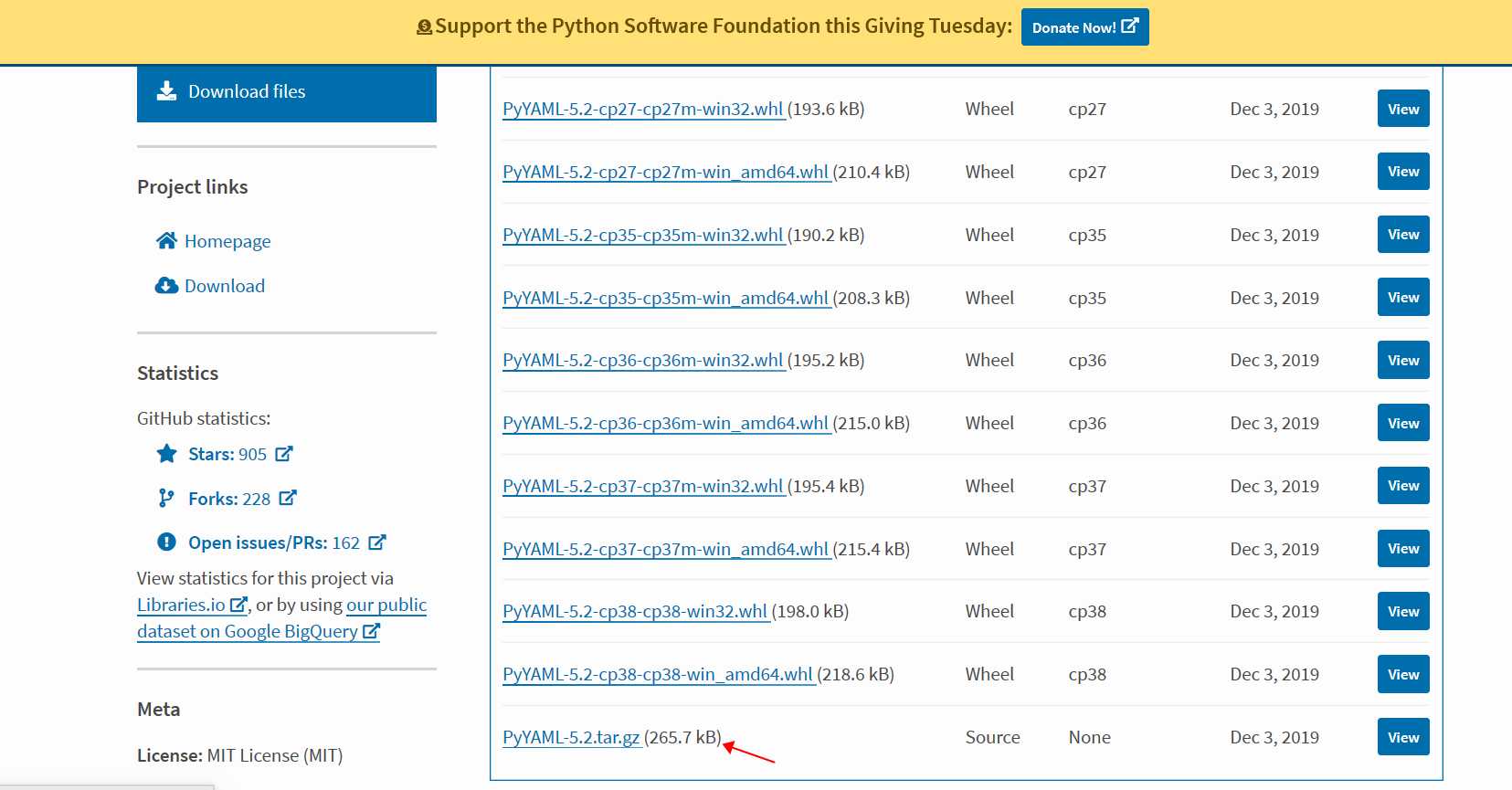Click the external link icon after Google BigQuery
Screen dimensions: 1512x790
point(371,631)
